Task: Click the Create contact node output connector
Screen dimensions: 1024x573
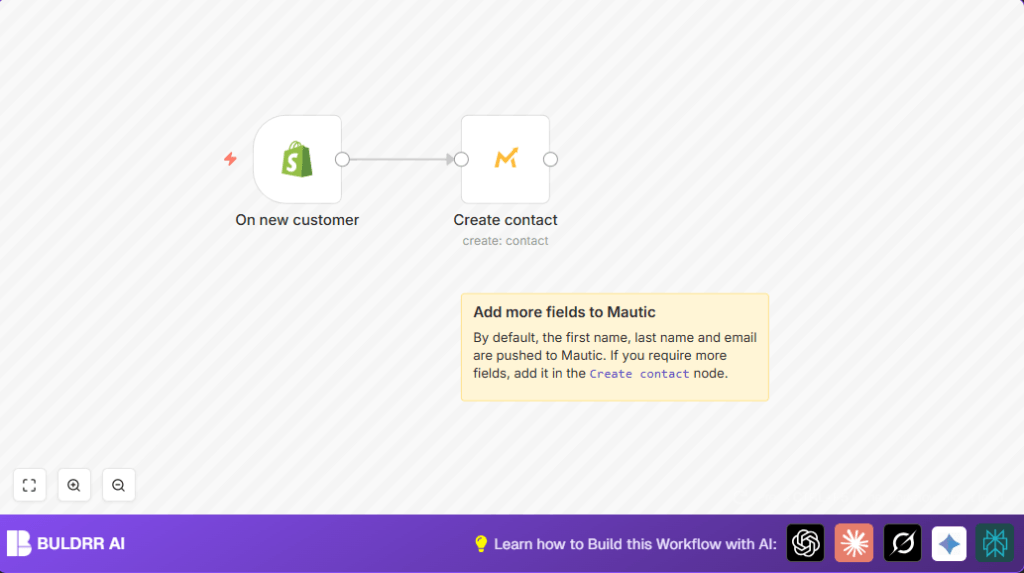Action: pos(551,159)
